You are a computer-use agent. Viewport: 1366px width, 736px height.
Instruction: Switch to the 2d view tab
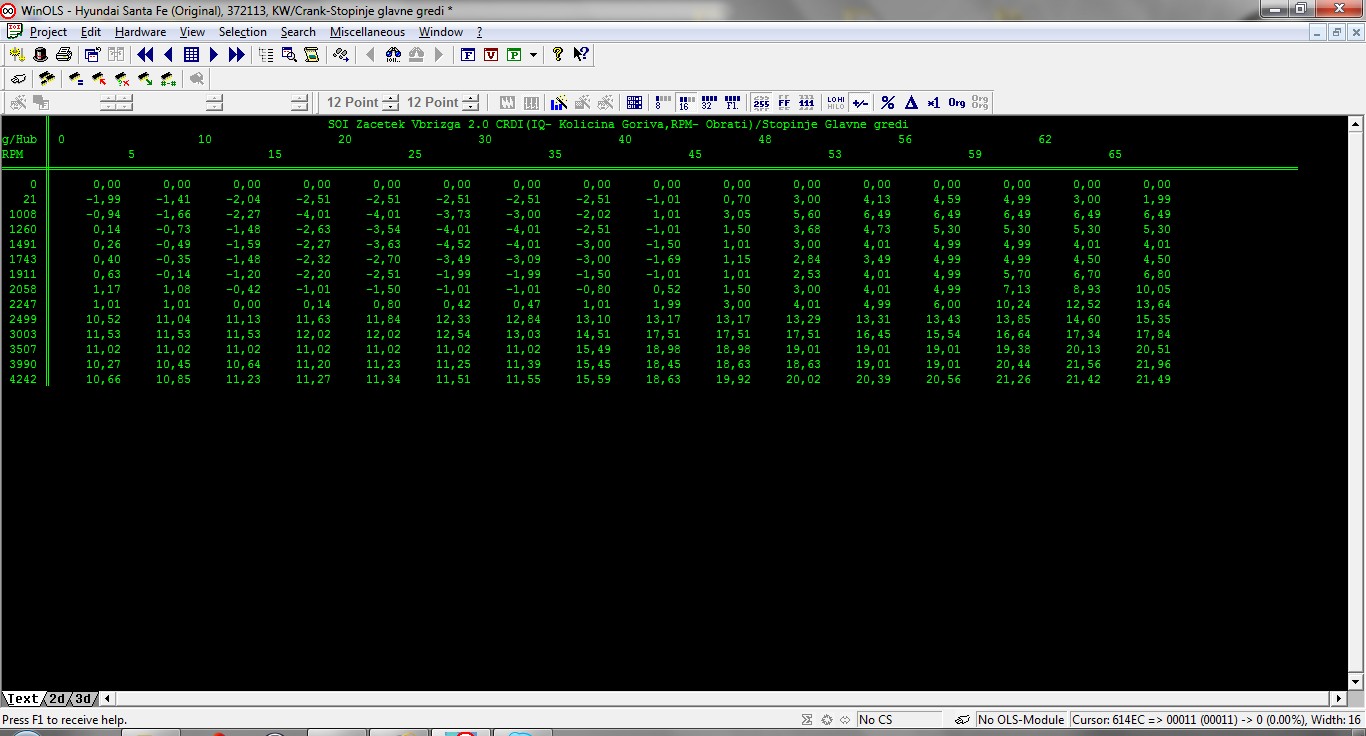click(x=58, y=699)
